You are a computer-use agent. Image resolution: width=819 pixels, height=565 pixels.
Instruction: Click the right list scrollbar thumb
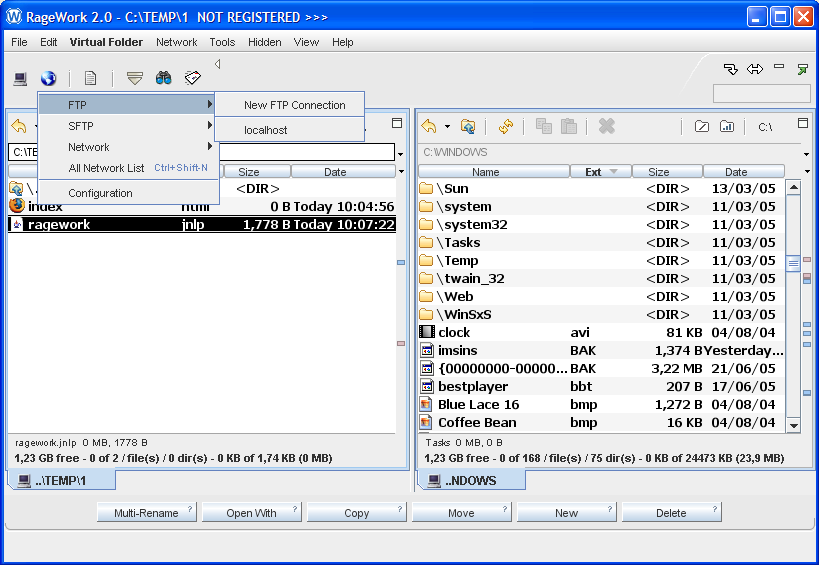point(793,263)
